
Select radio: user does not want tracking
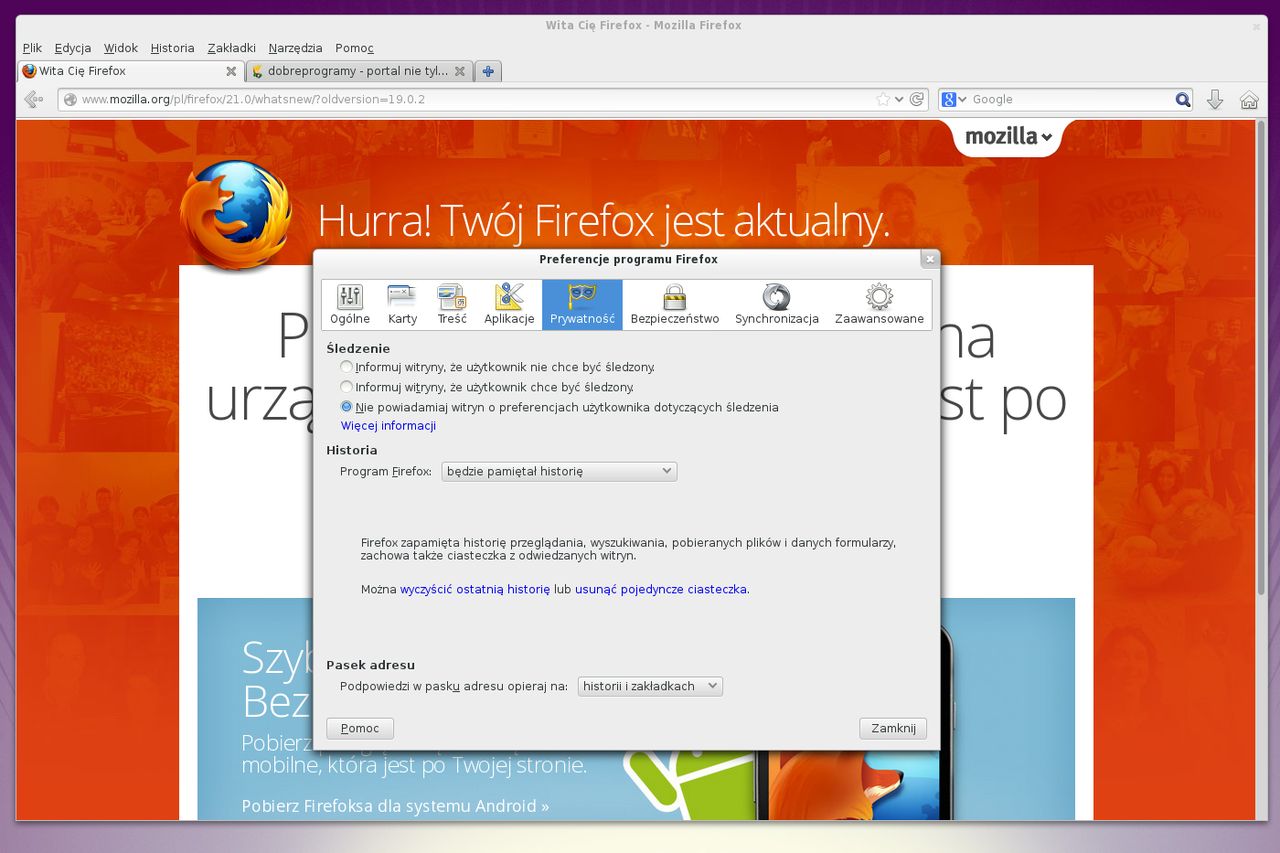tap(347, 367)
